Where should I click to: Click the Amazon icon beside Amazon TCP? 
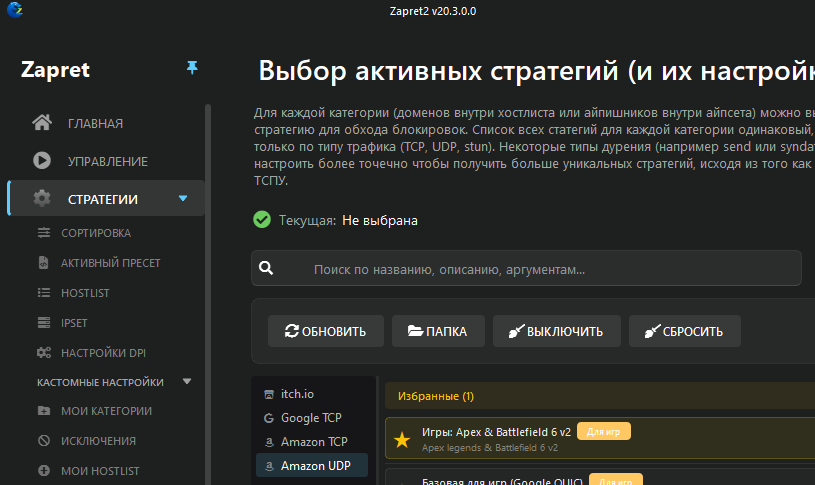click(269, 442)
